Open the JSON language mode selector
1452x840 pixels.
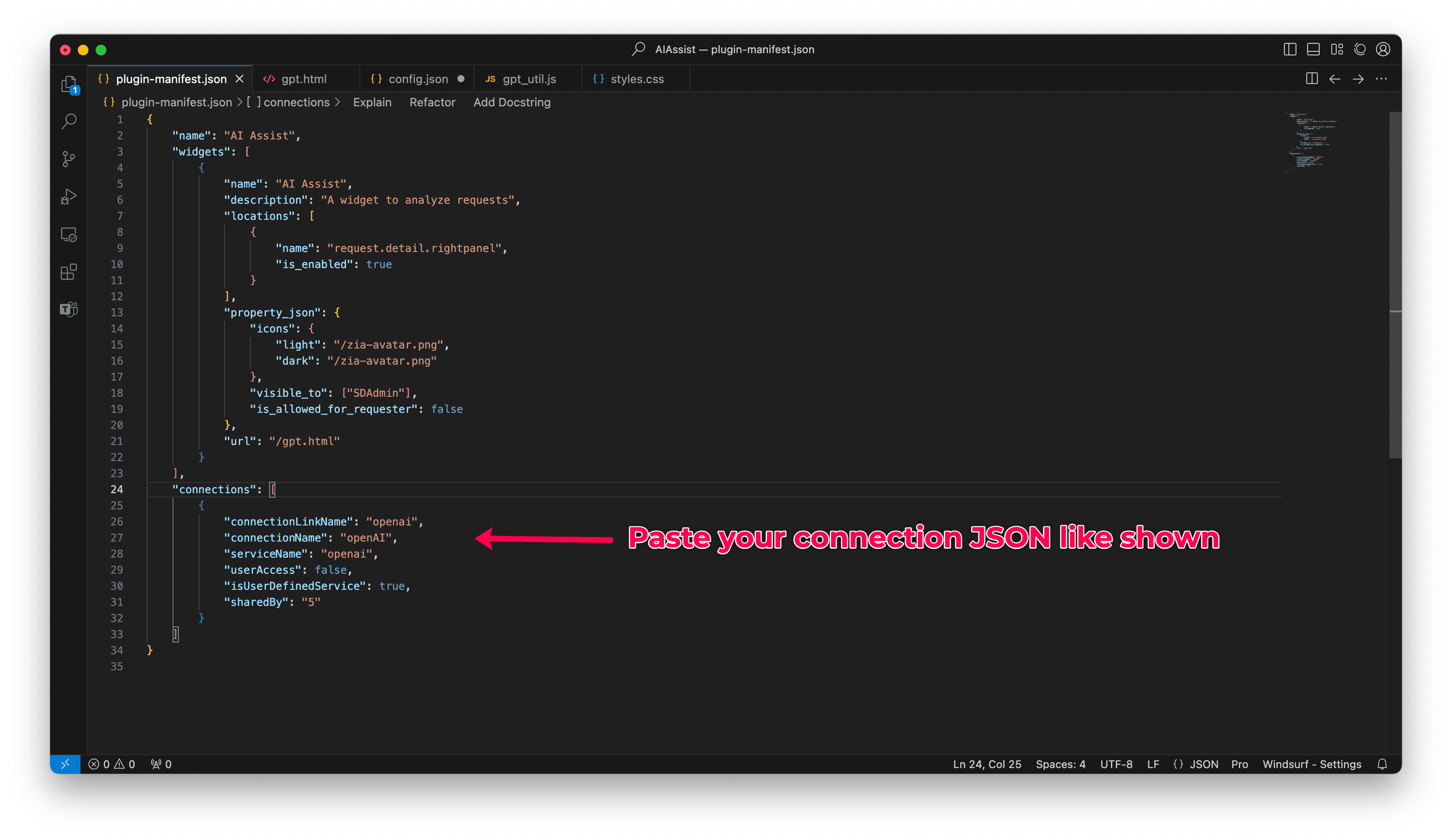(x=1203, y=764)
